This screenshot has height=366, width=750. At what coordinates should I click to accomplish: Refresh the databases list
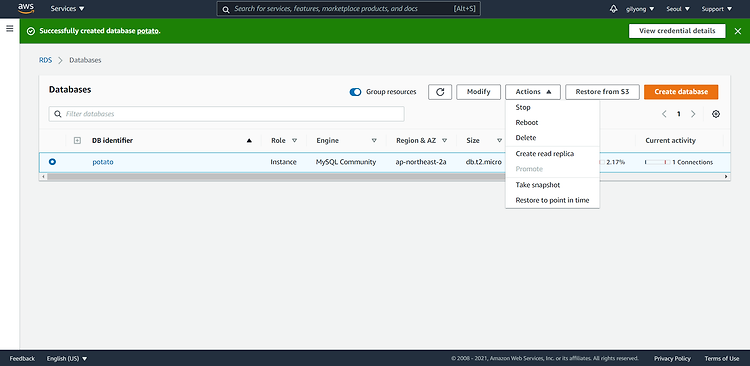440,92
